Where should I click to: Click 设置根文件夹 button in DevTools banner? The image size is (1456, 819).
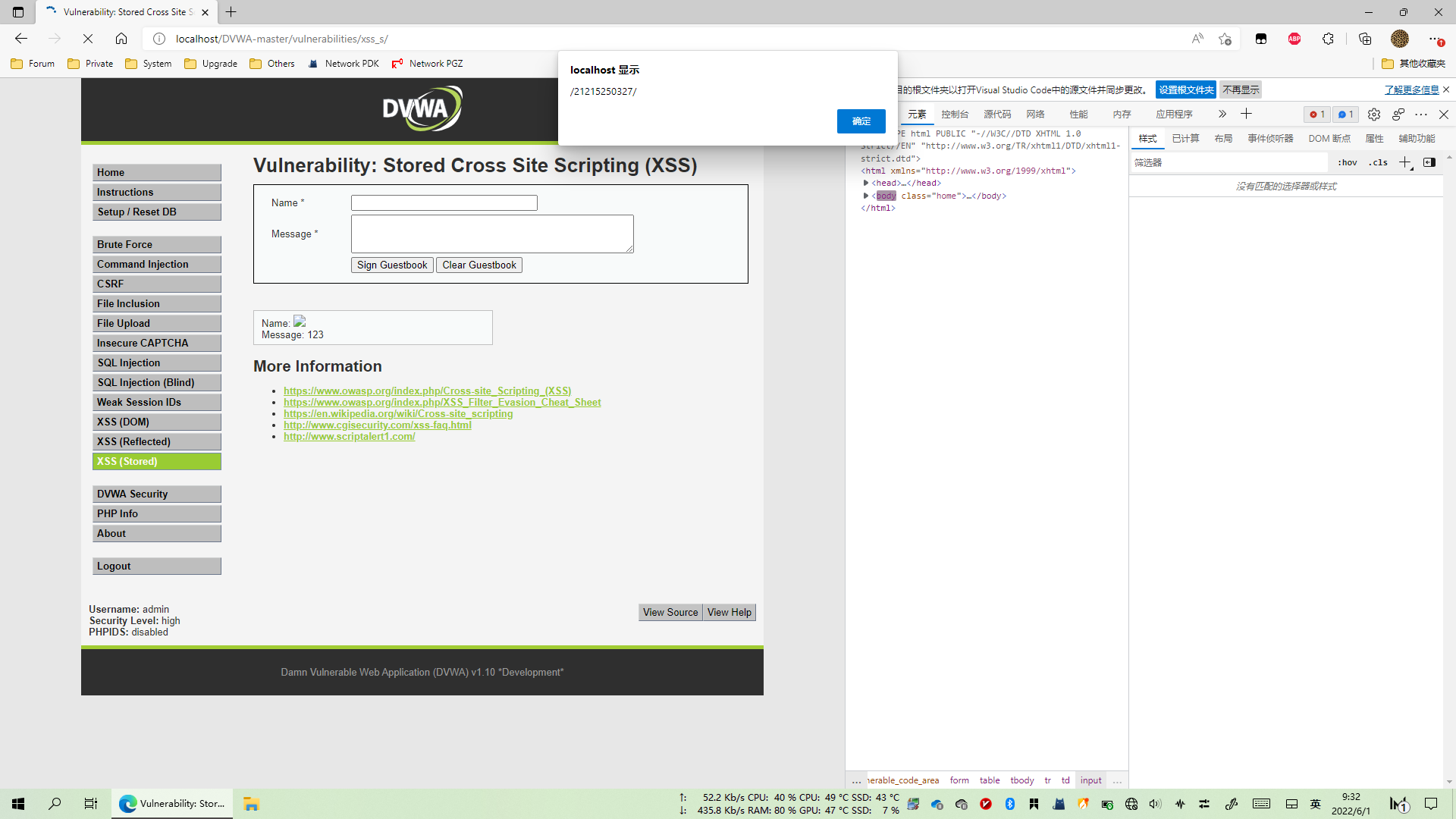(1186, 89)
